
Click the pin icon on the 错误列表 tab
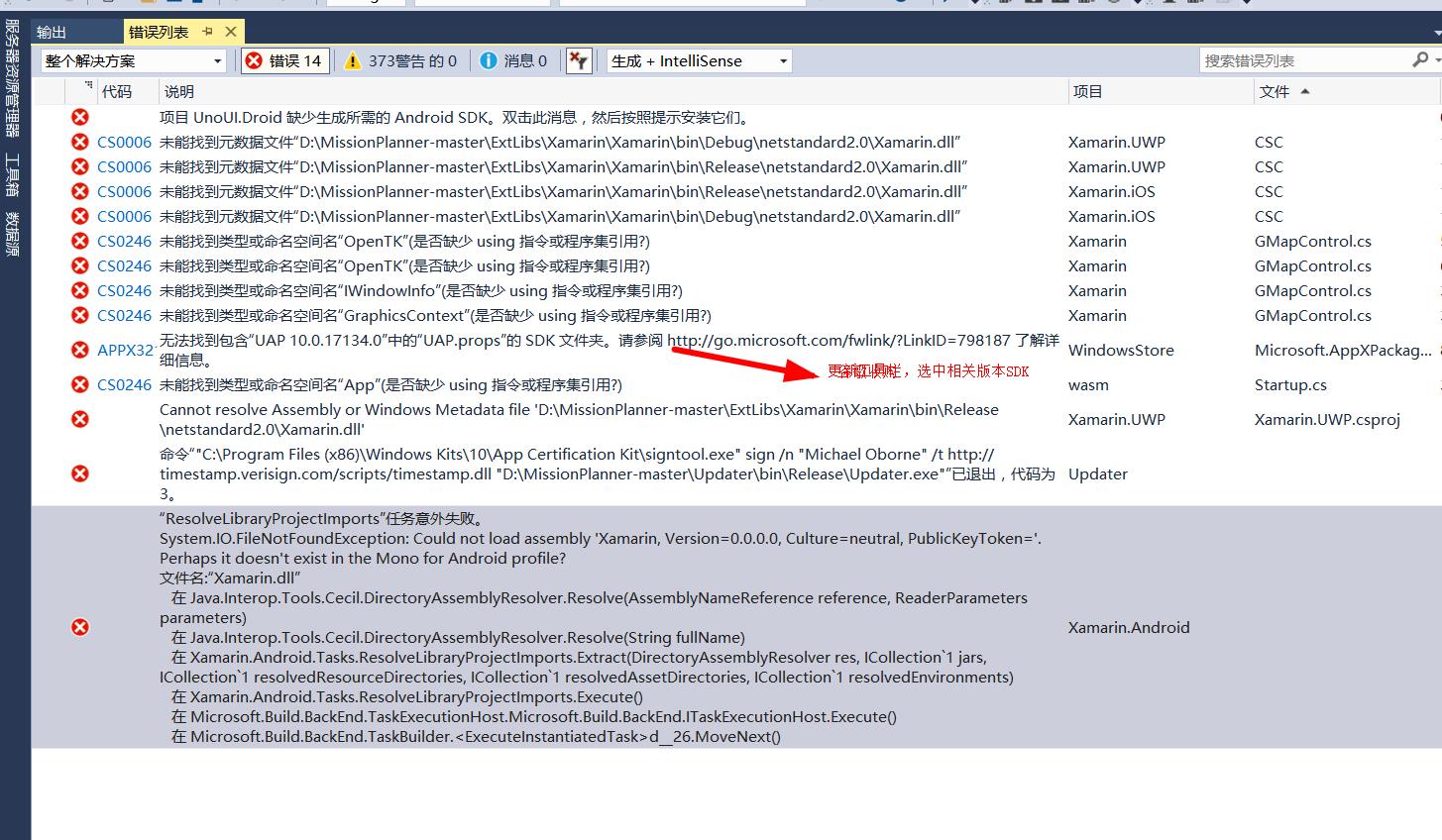208,31
